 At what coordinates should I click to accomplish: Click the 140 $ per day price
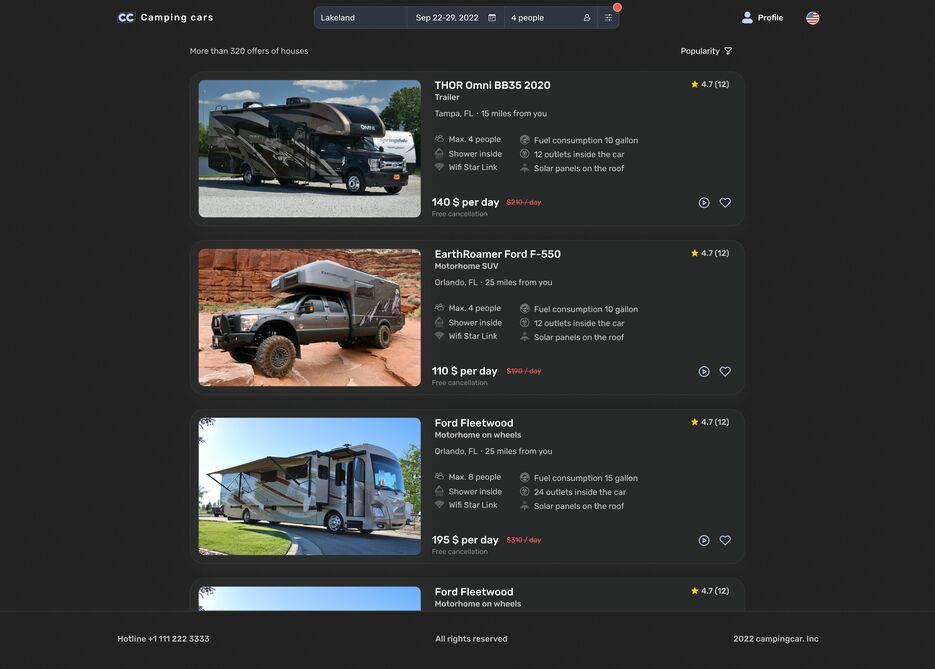pyautogui.click(x=465, y=202)
